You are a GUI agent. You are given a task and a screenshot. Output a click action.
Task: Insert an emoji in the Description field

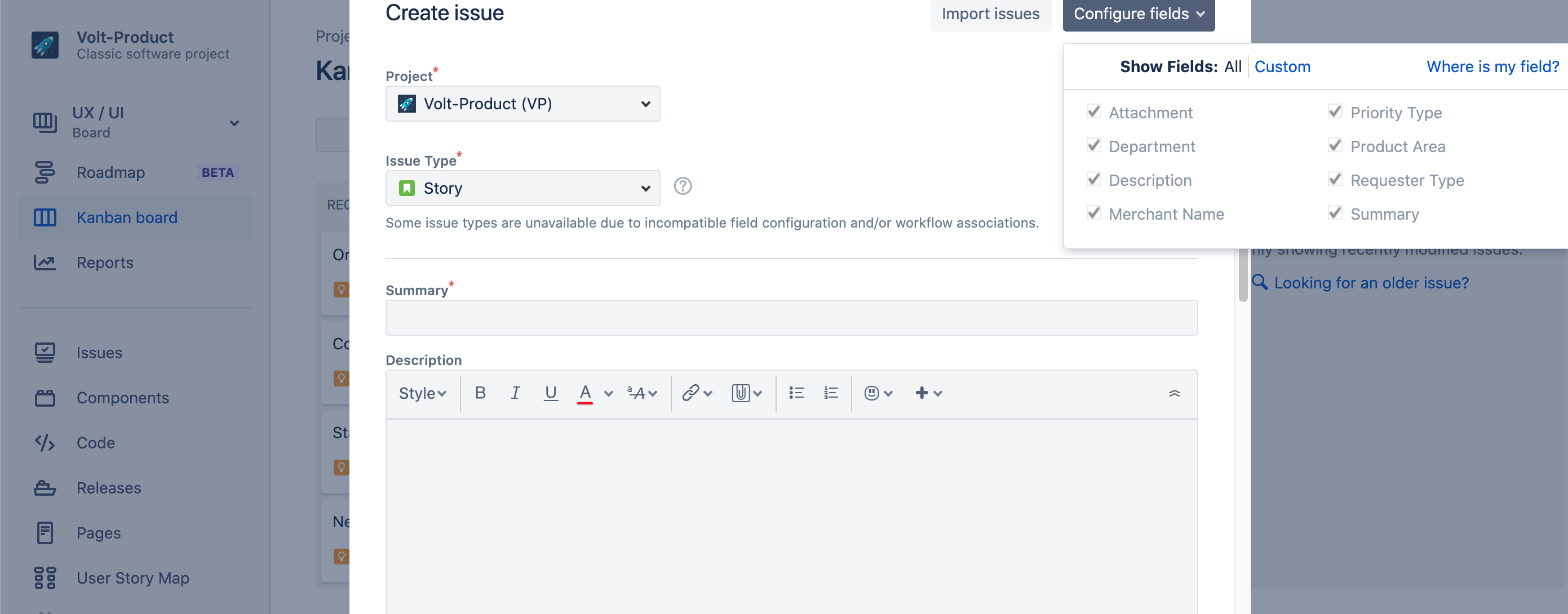pos(872,393)
